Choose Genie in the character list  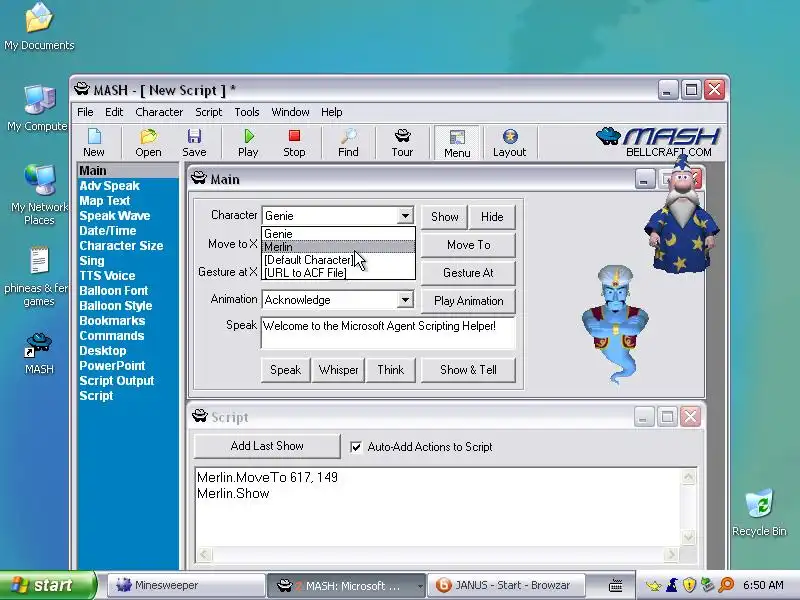(x=338, y=234)
